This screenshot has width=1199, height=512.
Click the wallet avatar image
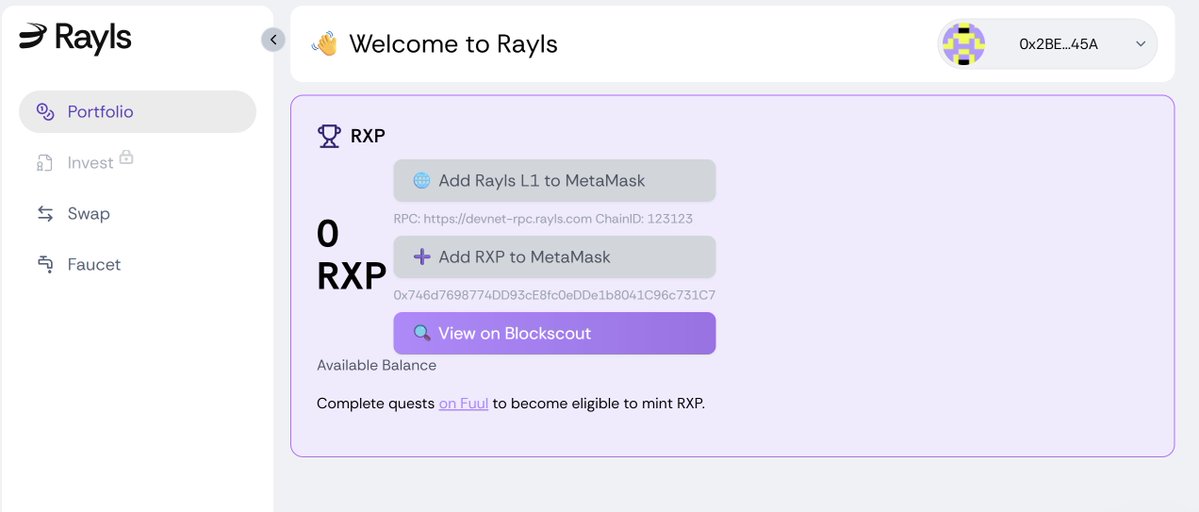pyautogui.click(x=964, y=44)
